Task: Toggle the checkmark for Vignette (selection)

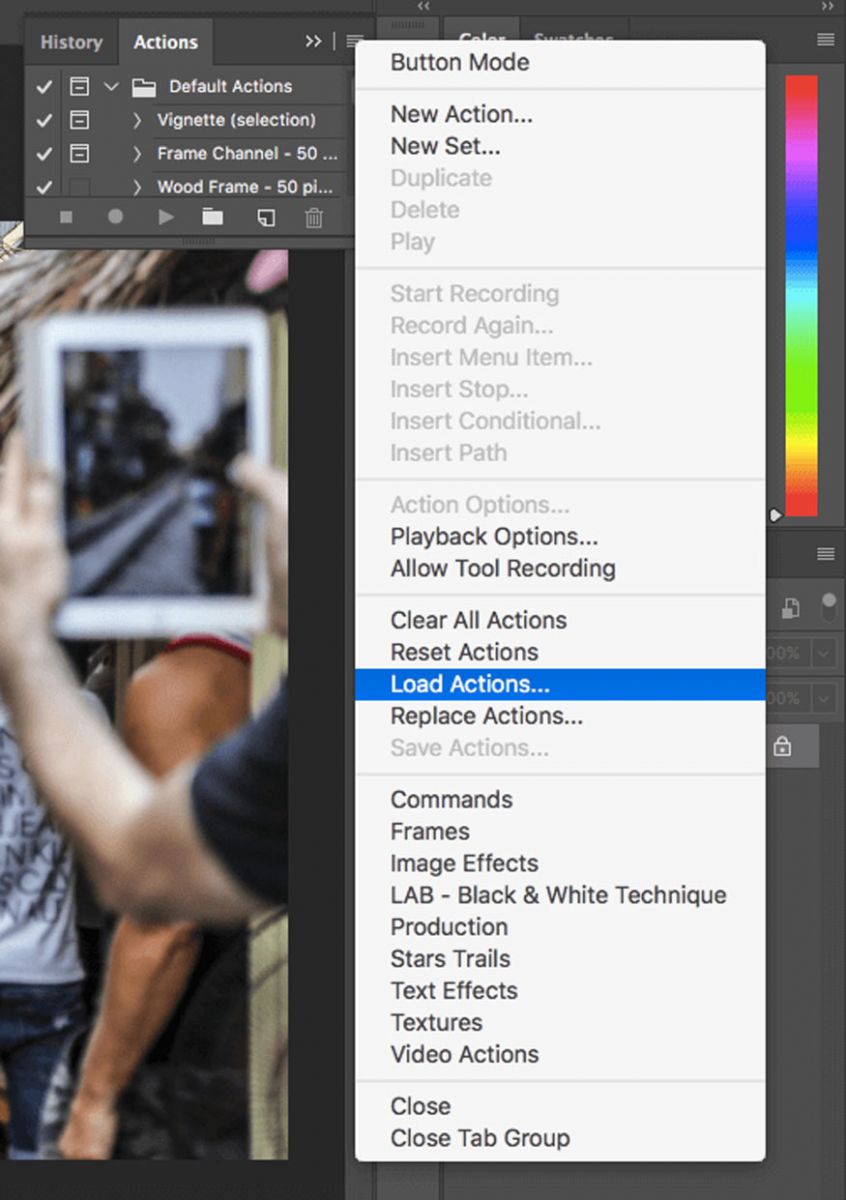Action: click(x=44, y=120)
